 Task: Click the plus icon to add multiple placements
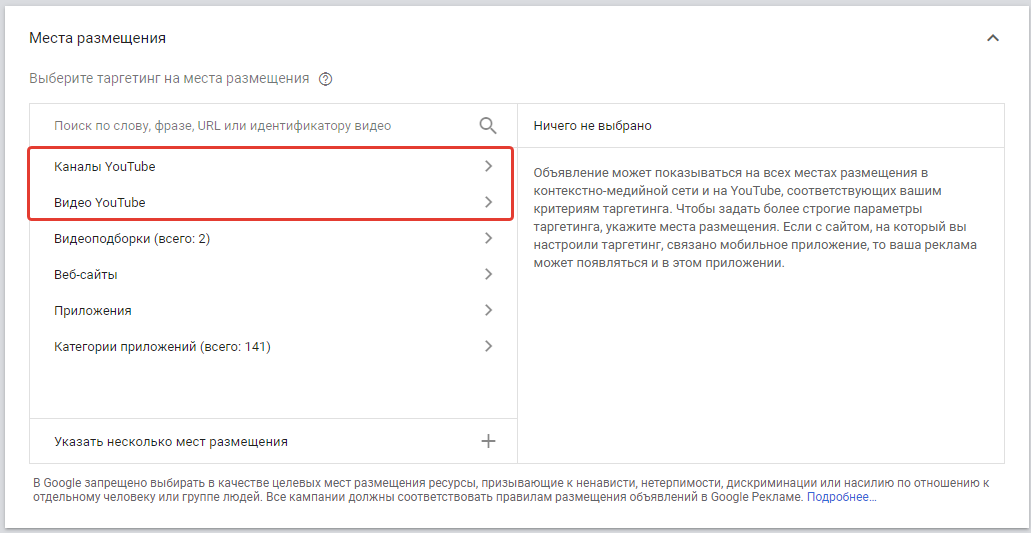coord(488,441)
